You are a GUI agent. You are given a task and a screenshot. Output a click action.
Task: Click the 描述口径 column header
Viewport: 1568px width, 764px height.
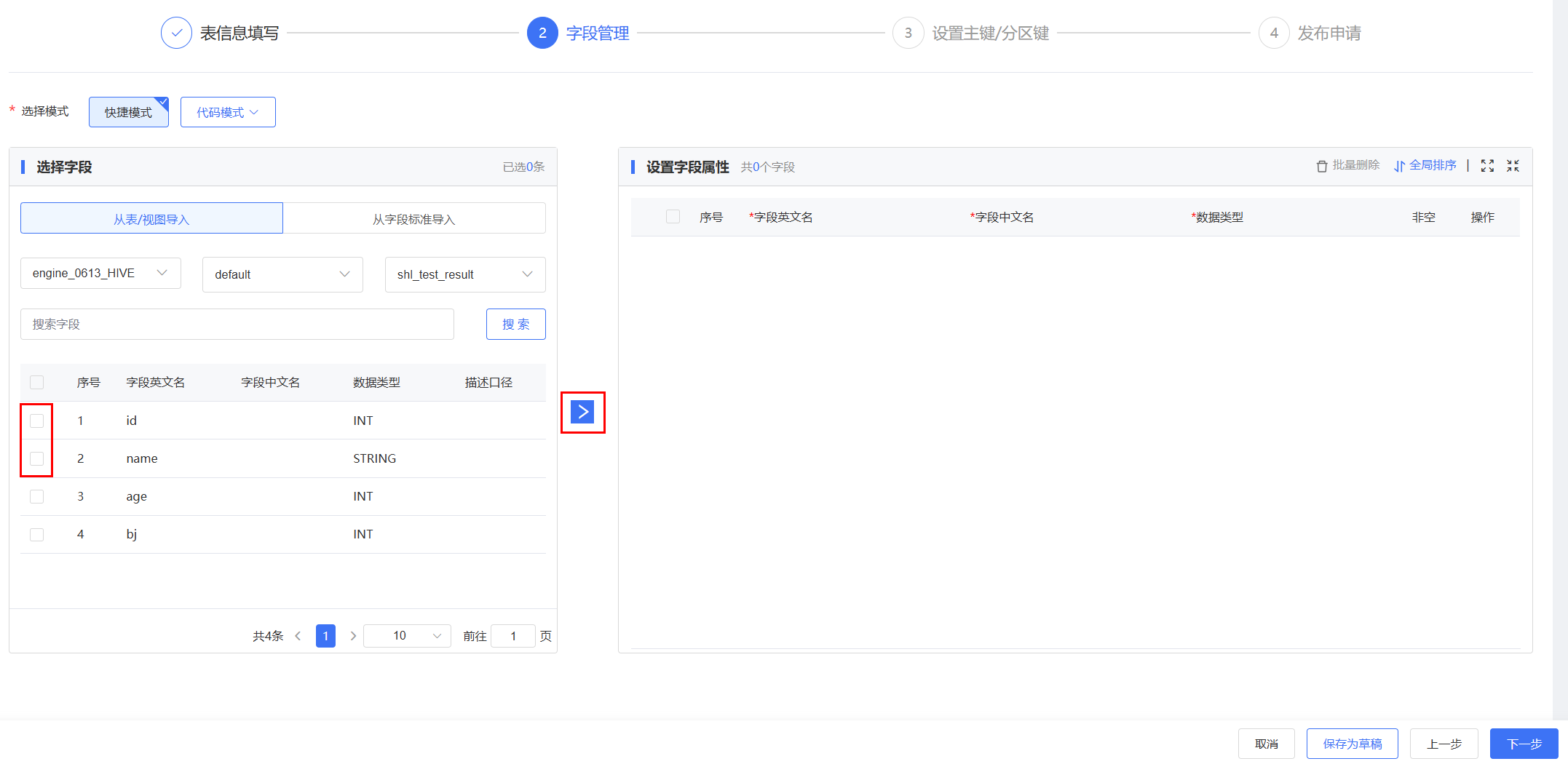pyautogui.click(x=488, y=383)
